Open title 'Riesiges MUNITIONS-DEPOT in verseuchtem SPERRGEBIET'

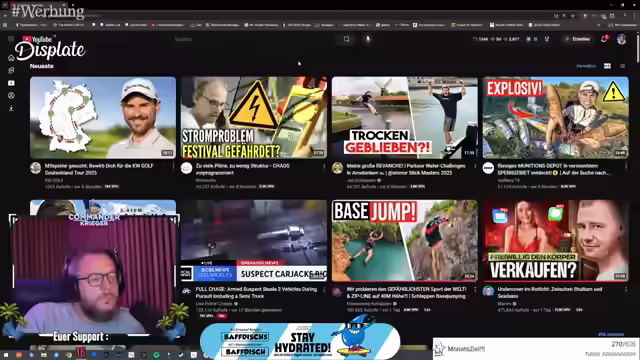pyautogui.click(x=553, y=169)
